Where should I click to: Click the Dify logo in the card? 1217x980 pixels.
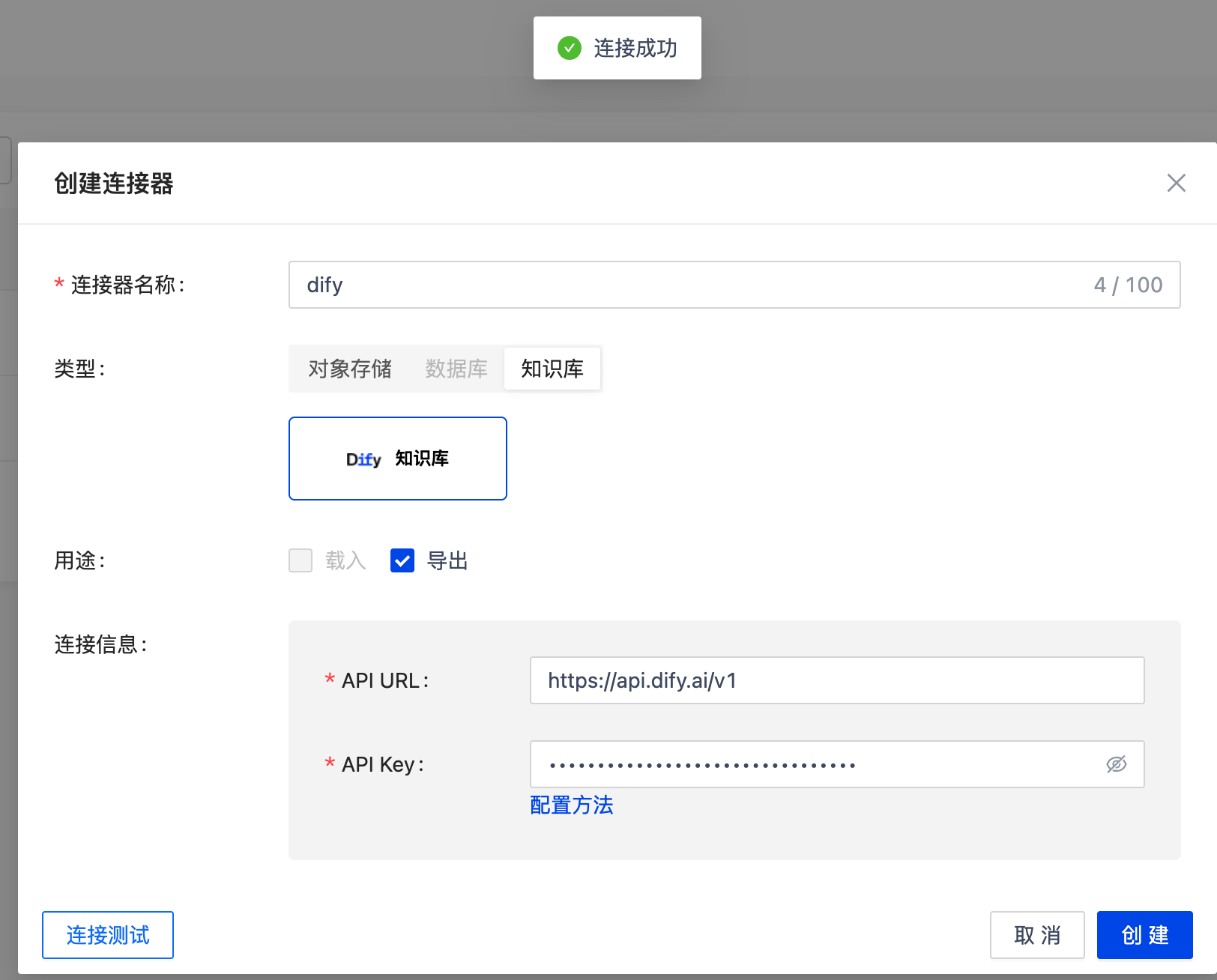point(363,459)
